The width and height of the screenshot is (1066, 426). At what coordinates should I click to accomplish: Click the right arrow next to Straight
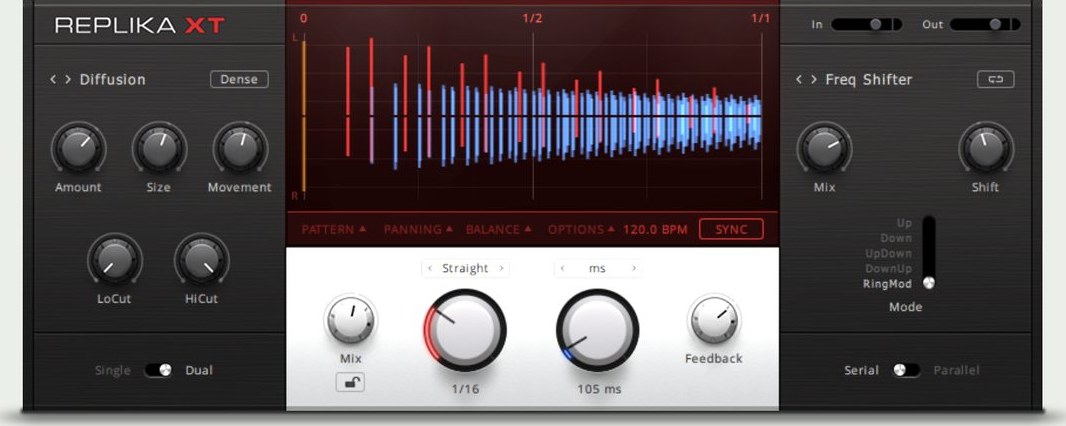click(x=501, y=268)
